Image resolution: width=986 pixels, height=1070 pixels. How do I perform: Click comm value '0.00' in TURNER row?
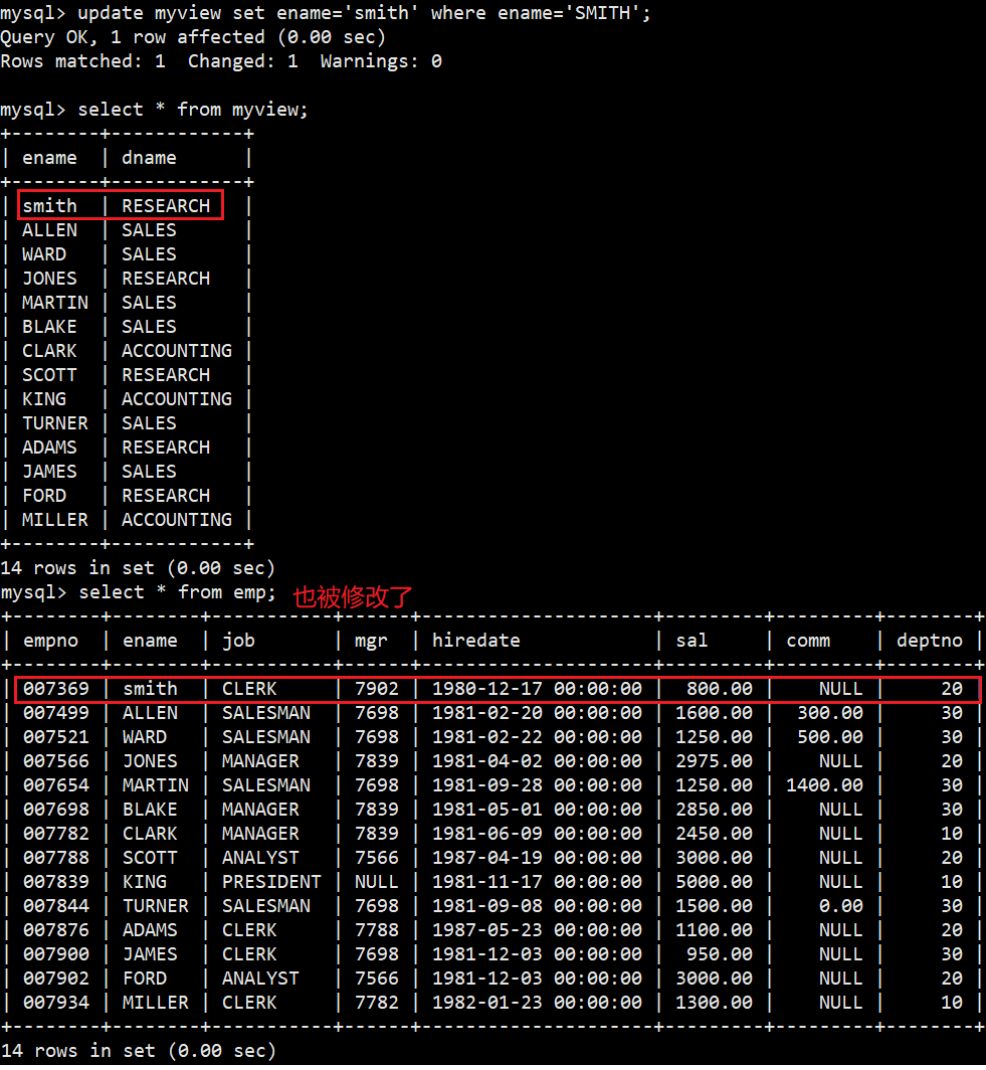point(841,906)
